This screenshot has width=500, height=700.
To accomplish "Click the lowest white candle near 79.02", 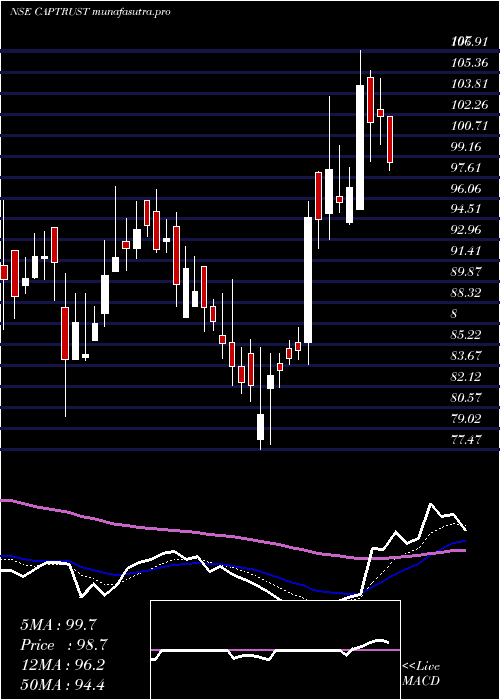I will pos(260,427).
